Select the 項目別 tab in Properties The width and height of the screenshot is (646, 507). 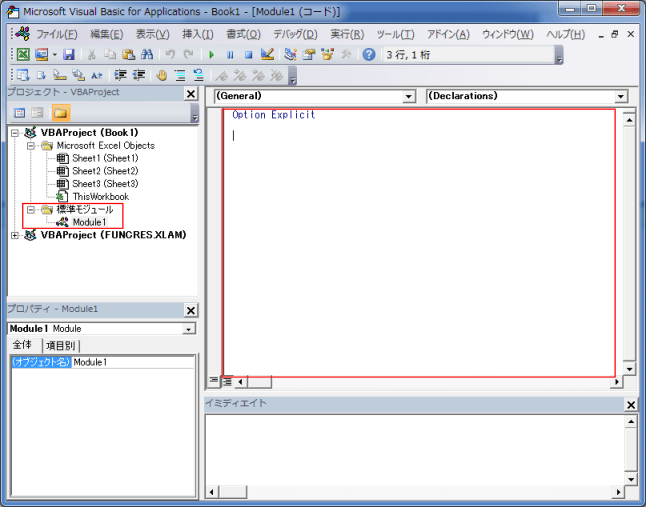[61, 346]
